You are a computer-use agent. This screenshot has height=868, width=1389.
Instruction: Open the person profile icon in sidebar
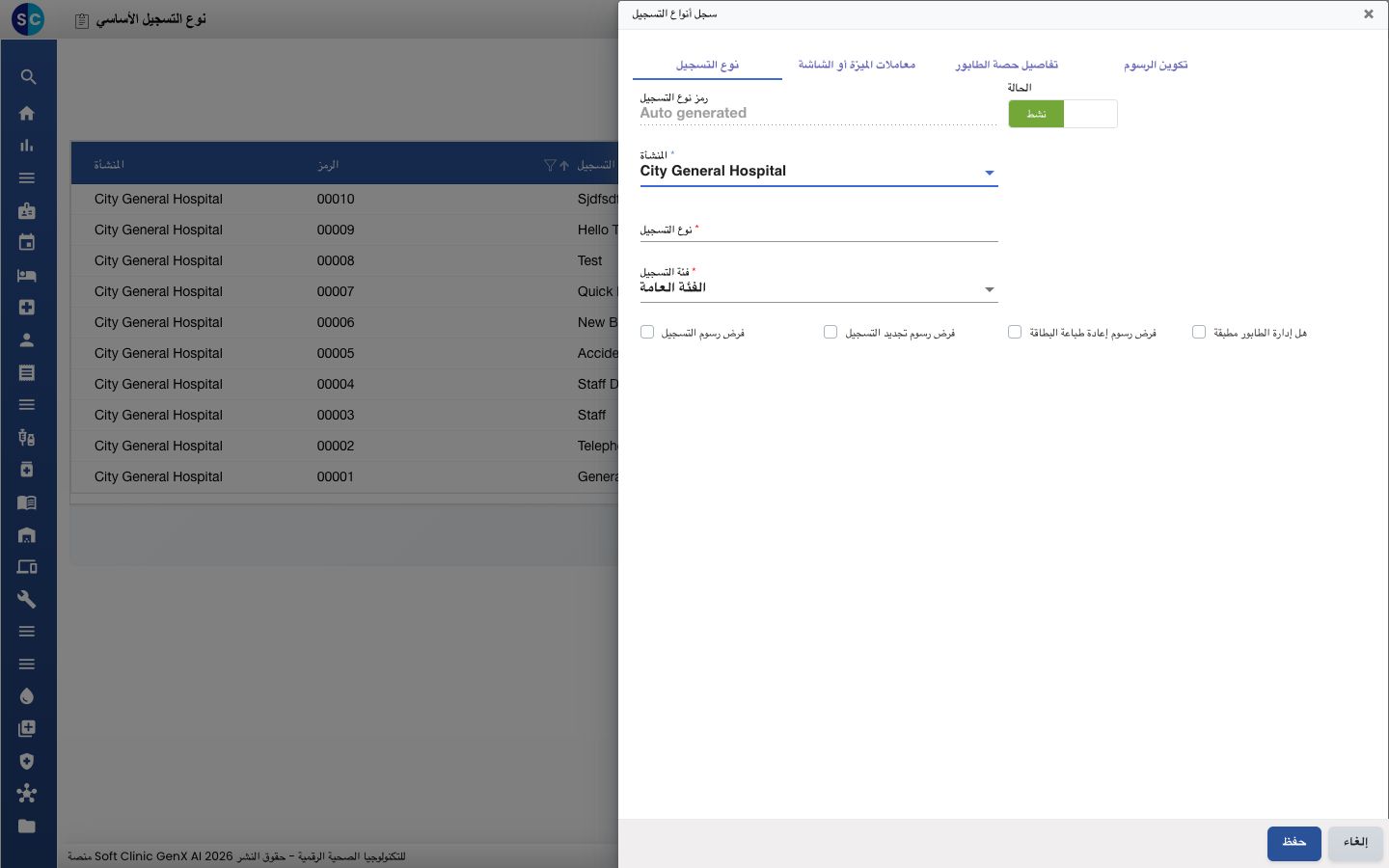pos(27,339)
